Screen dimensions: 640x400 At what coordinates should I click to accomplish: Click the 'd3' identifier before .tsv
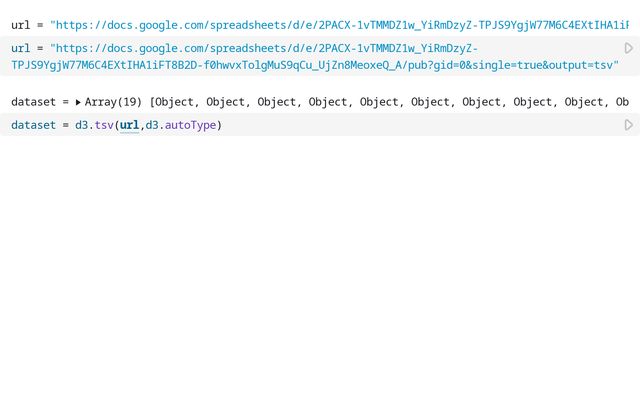[x=82, y=125]
